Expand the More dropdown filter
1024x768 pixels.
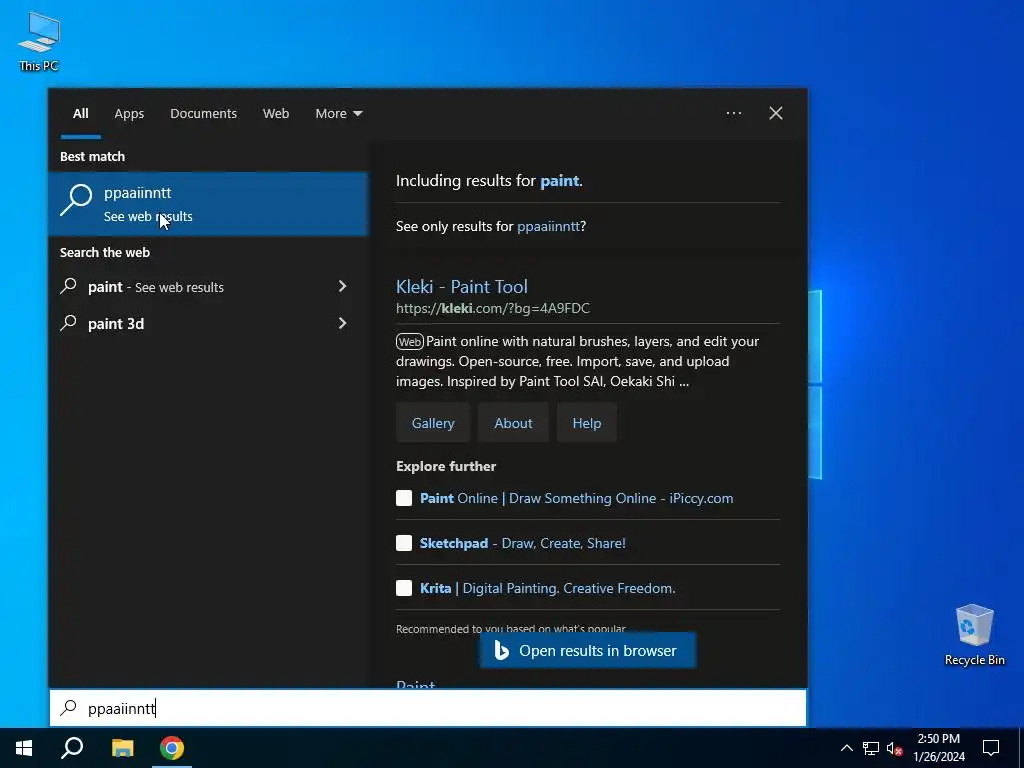pos(338,114)
